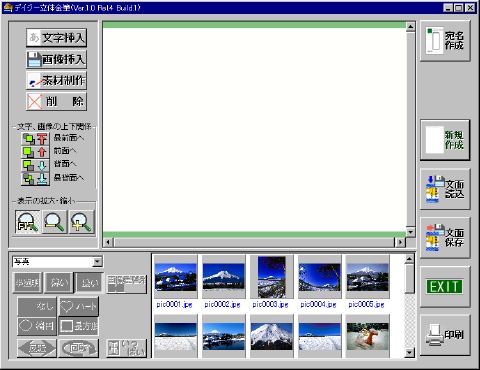Toggle the 長方形 rectangle shape mask
The image size is (480, 370).
[x=79, y=326]
